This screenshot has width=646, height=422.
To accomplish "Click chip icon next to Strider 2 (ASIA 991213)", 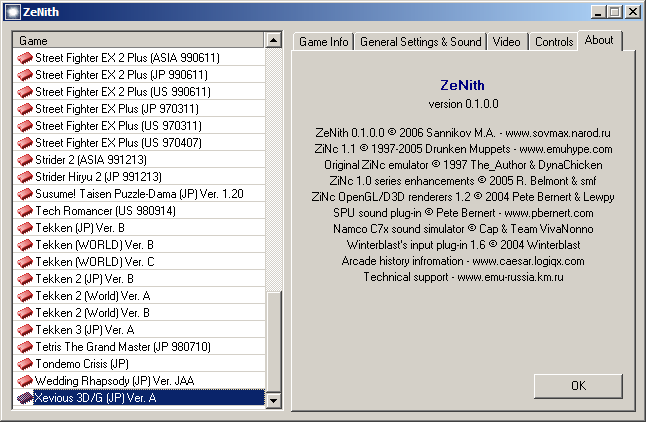I will tap(25, 160).
